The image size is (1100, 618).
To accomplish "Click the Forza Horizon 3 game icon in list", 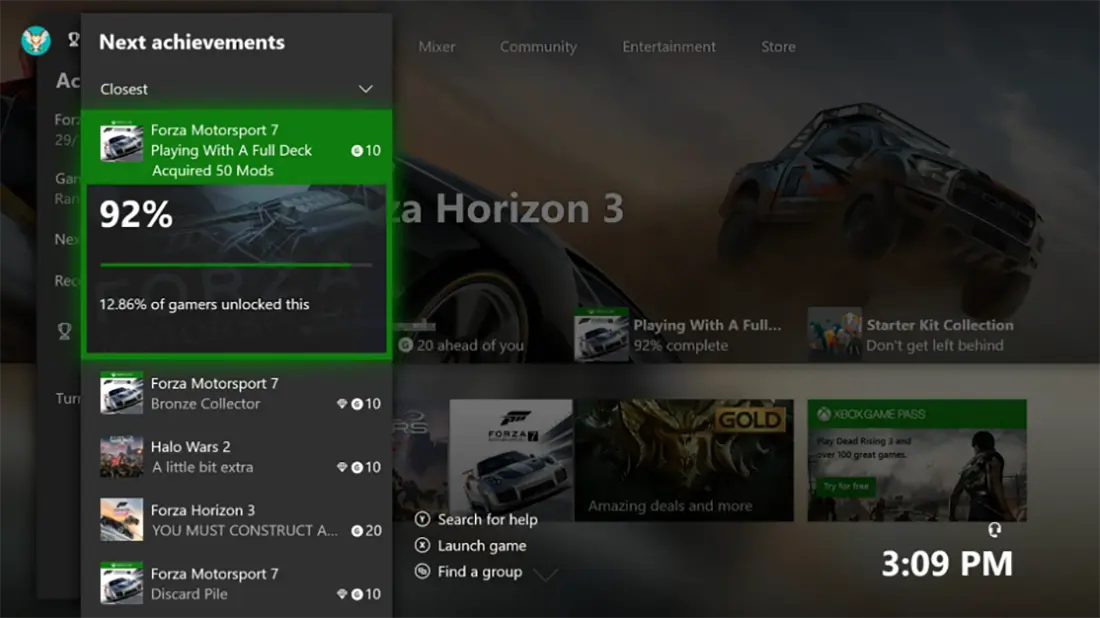I will pyautogui.click(x=122, y=520).
